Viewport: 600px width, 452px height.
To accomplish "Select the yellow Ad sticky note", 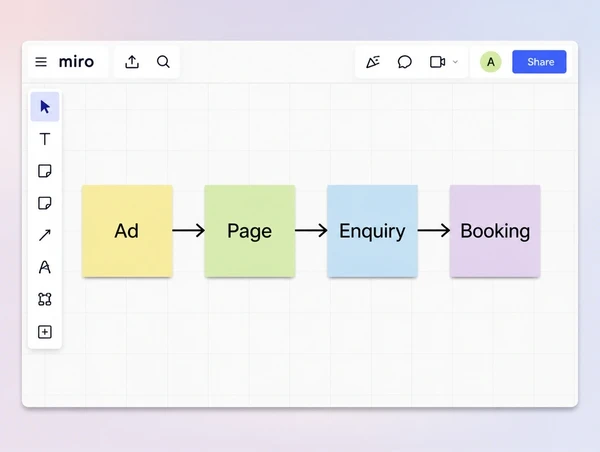I will click(127, 231).
